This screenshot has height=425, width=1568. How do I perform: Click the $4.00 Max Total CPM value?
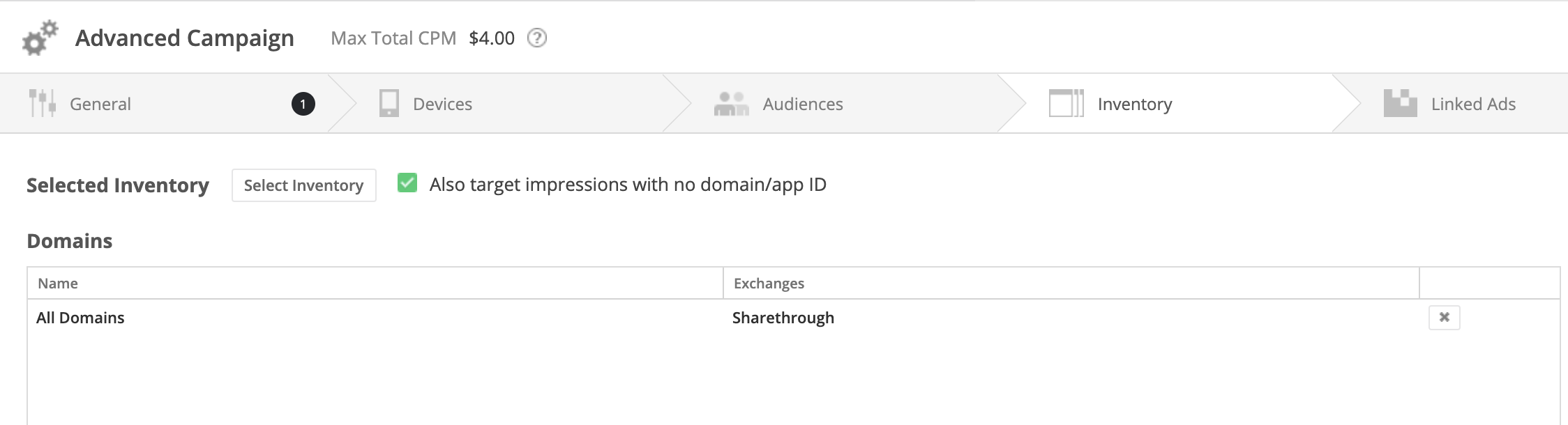pyautogui.click(x=492, y=38)
